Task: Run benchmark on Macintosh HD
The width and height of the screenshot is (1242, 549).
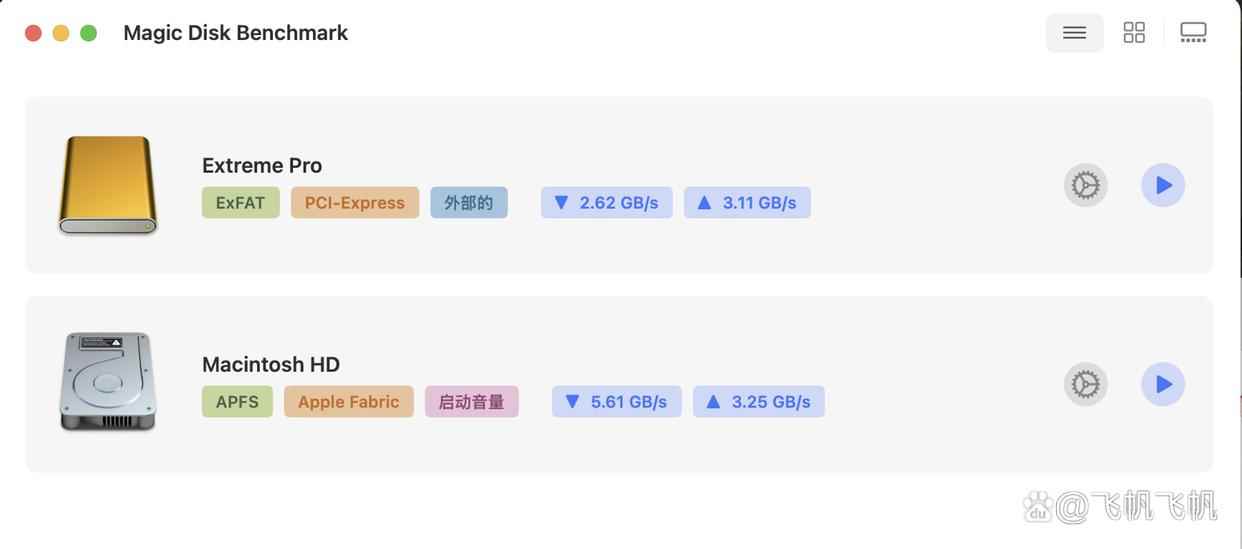Action: [1163, 384]
